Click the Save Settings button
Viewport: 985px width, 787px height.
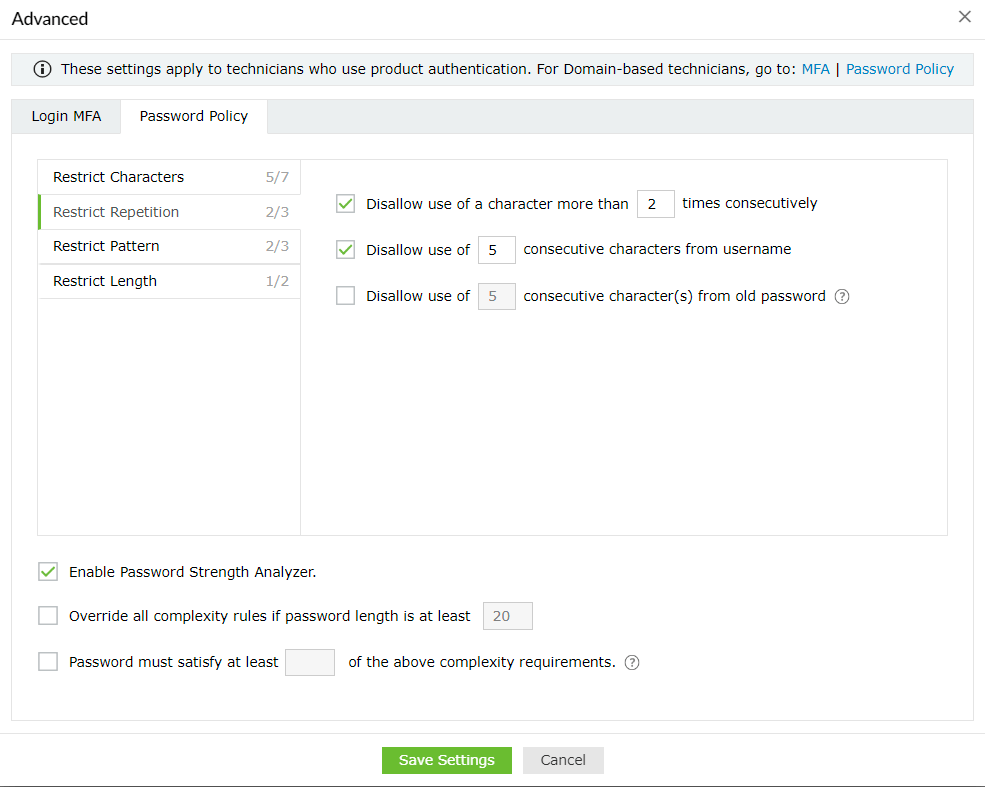tap(446, 760)
